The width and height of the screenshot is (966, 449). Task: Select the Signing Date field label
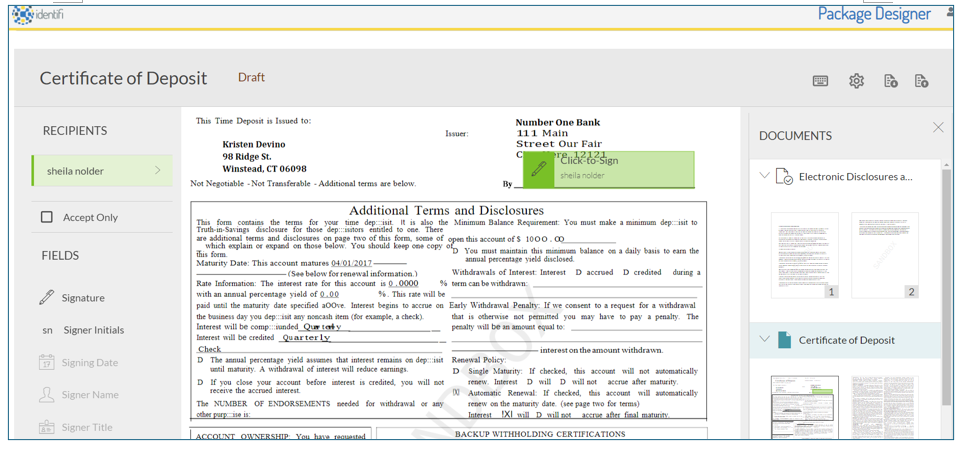point(89,363)
